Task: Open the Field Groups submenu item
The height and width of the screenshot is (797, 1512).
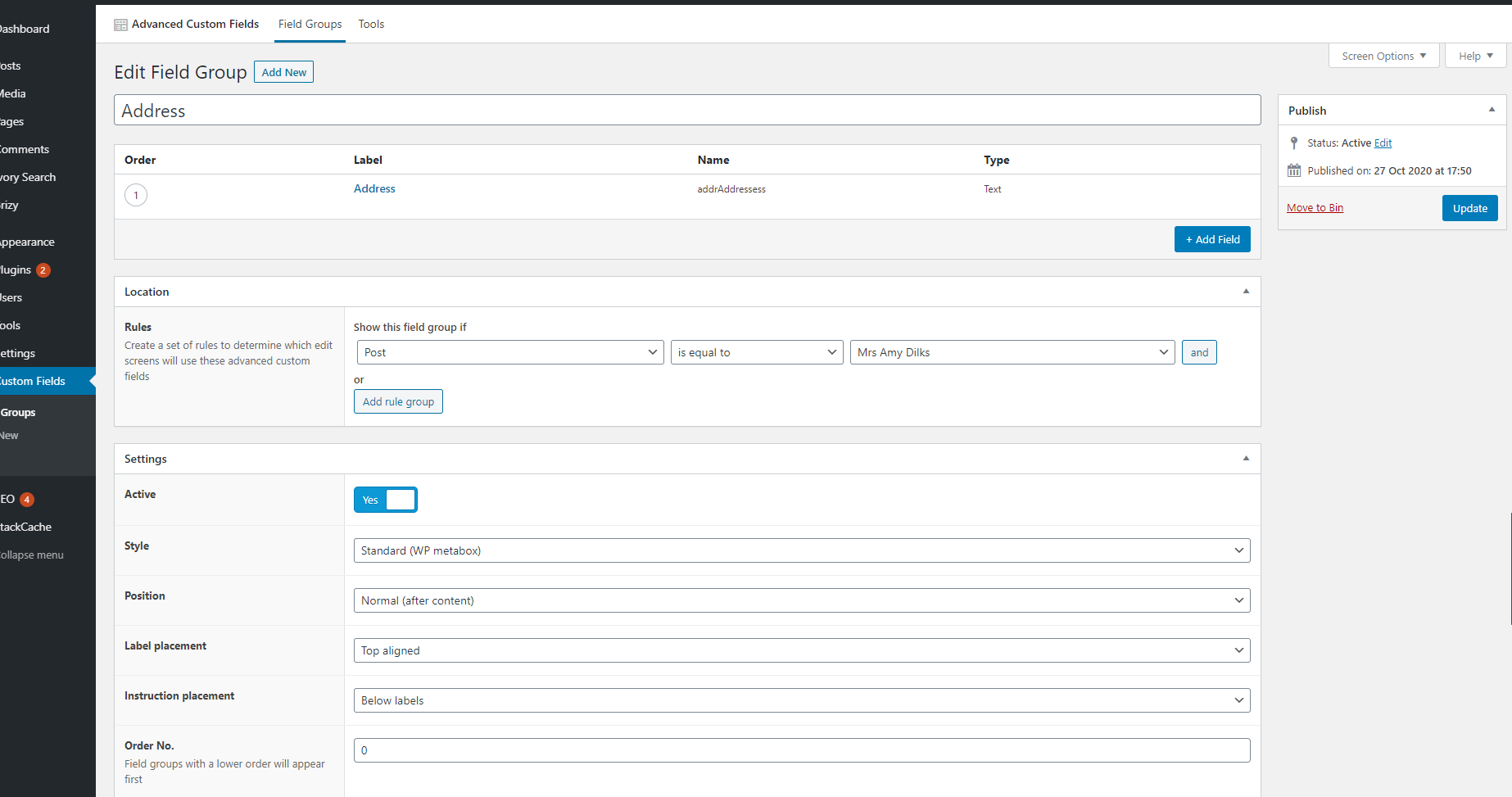Action: click(48, 412)
